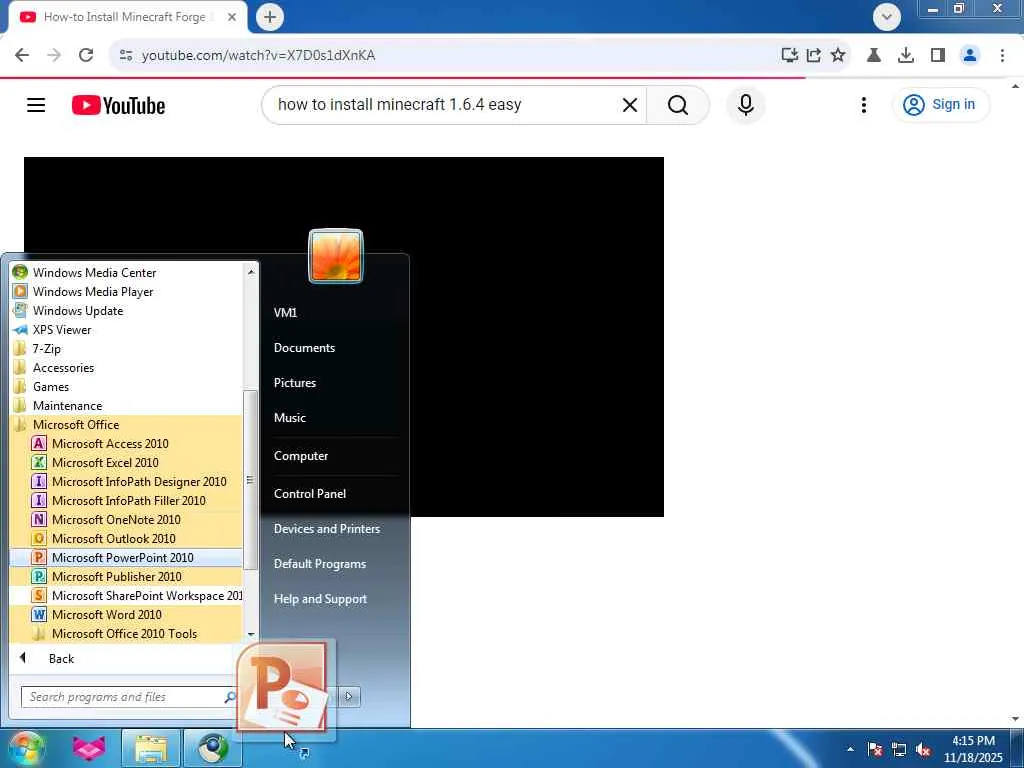Switch to Chrome in the taskbar
Screen dimensions: 1024x768
coord(213,748)
